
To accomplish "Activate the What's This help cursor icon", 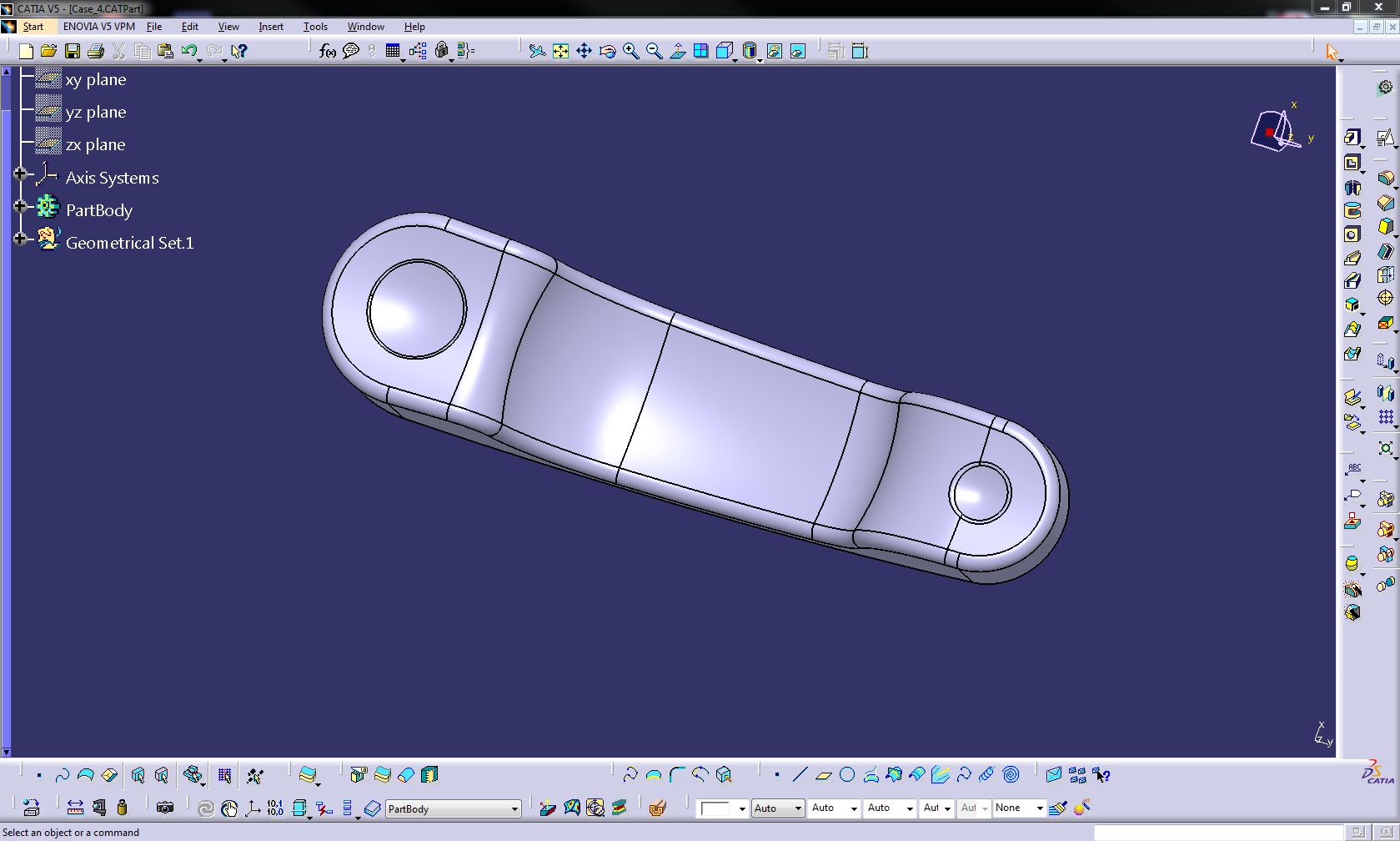I will (x=239, y=51).
